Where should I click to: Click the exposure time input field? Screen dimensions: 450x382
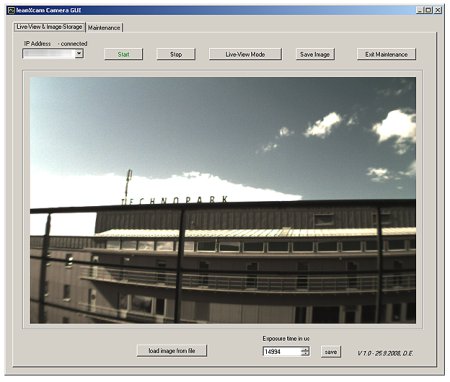282,352
